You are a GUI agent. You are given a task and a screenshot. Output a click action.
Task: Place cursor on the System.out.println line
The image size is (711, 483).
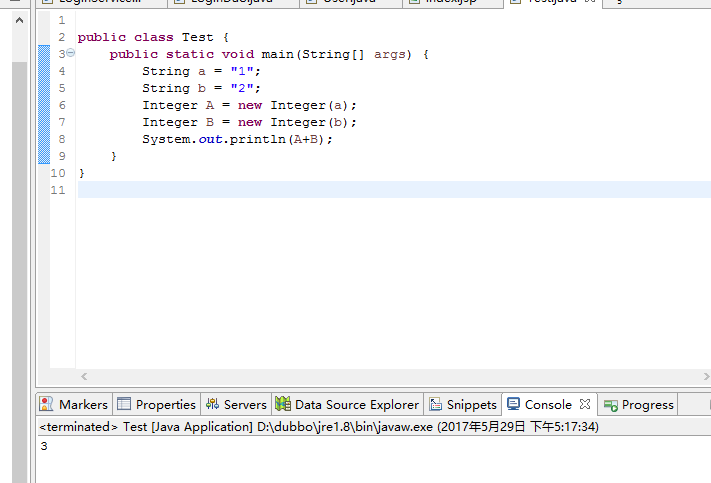tap(236, 139)
